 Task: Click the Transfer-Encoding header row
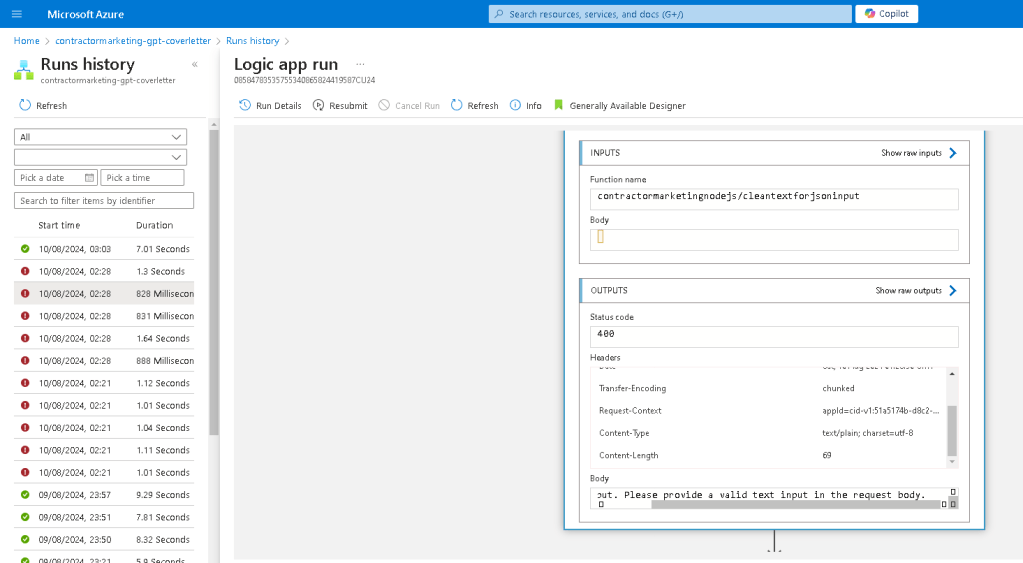769,388
